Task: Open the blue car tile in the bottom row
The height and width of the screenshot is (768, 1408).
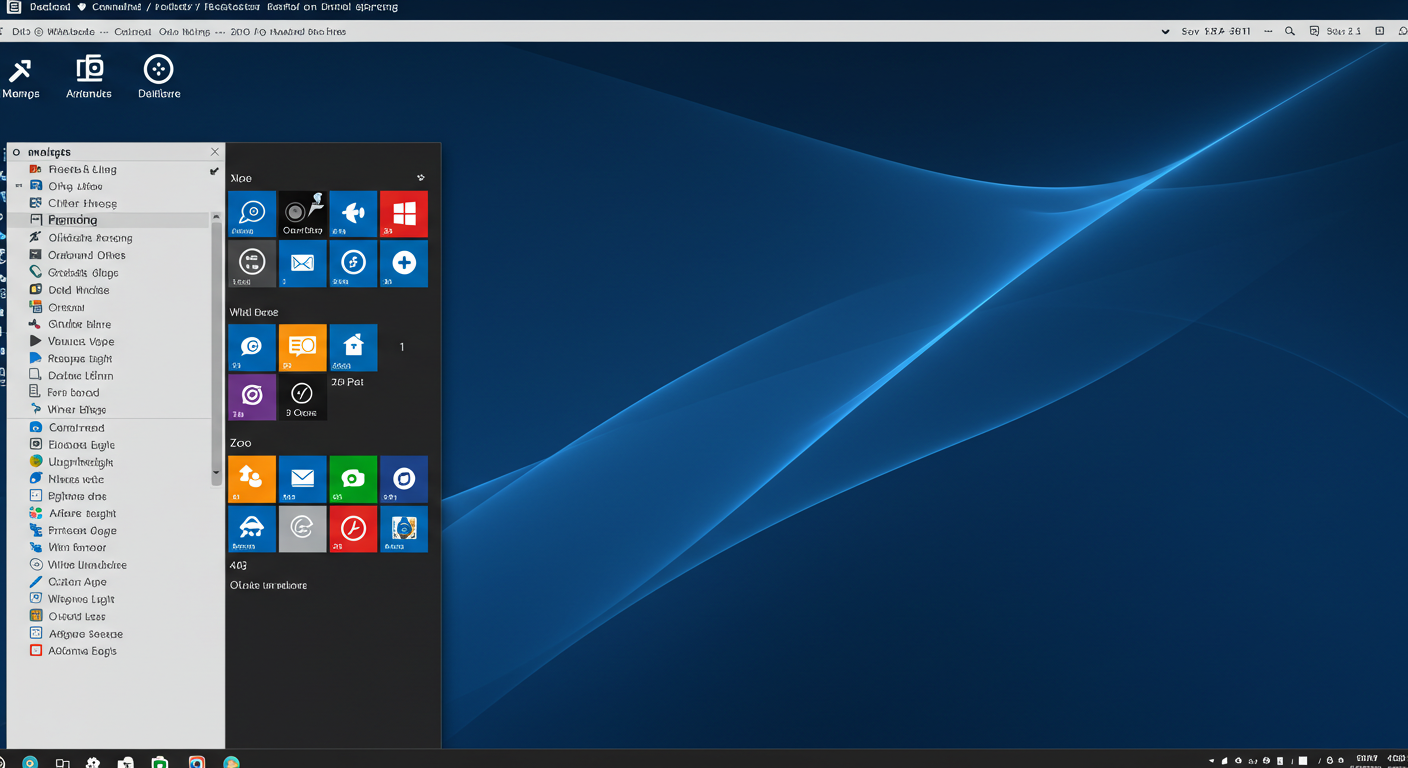Action: 252,529
